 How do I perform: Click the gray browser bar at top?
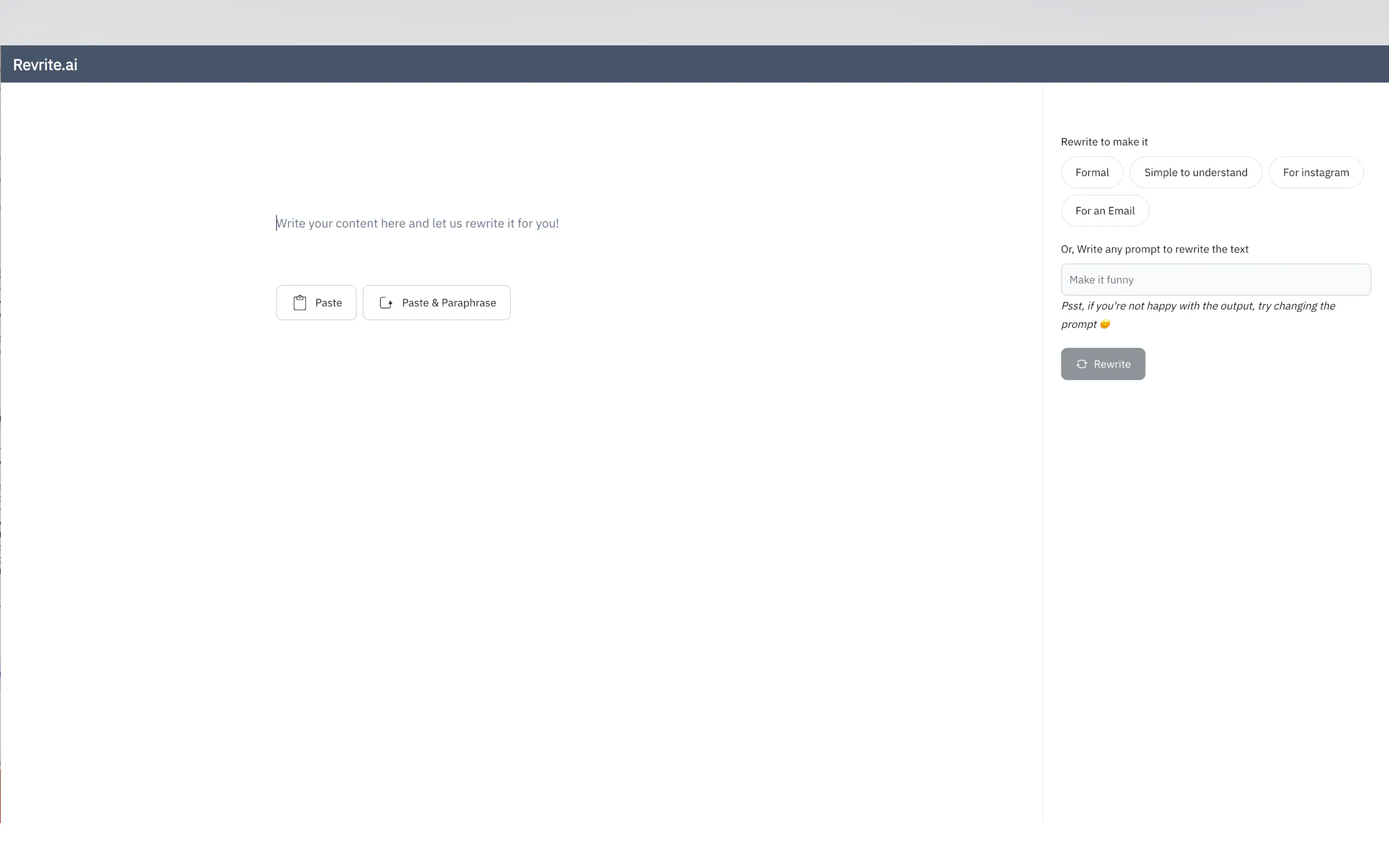689,22
